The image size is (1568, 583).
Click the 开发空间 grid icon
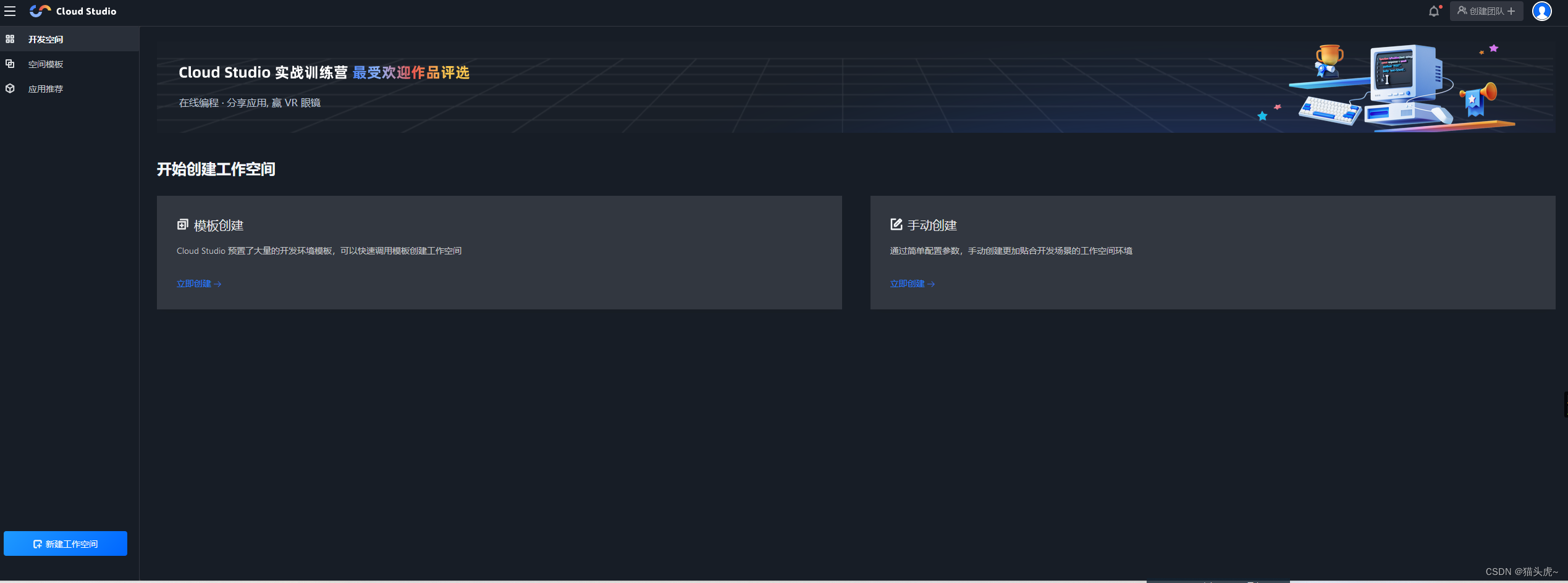pyautogui.click(x=10, y=39)
